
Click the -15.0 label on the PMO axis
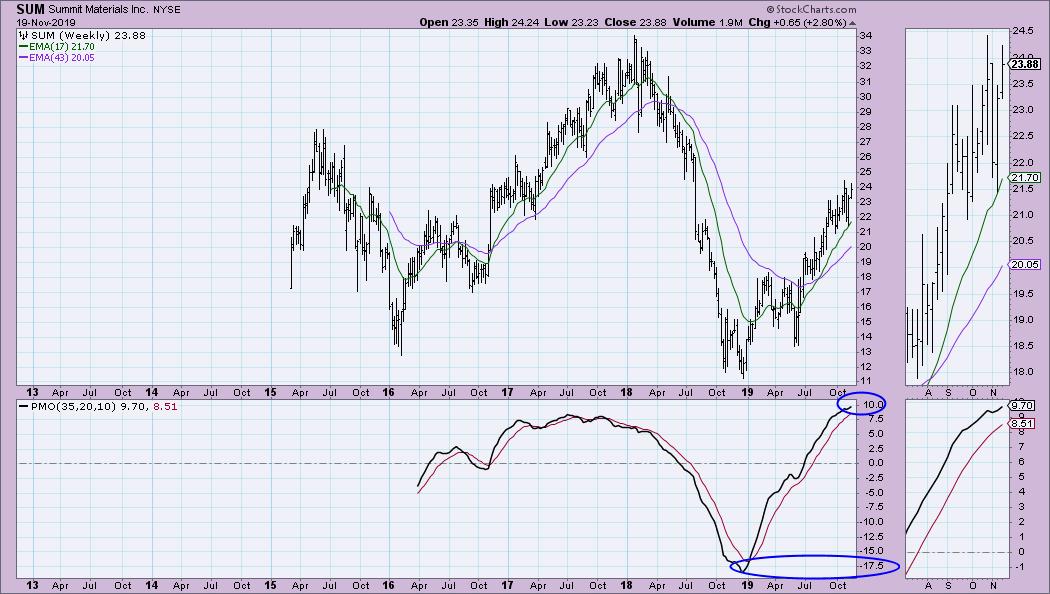[x=871, y=551]
